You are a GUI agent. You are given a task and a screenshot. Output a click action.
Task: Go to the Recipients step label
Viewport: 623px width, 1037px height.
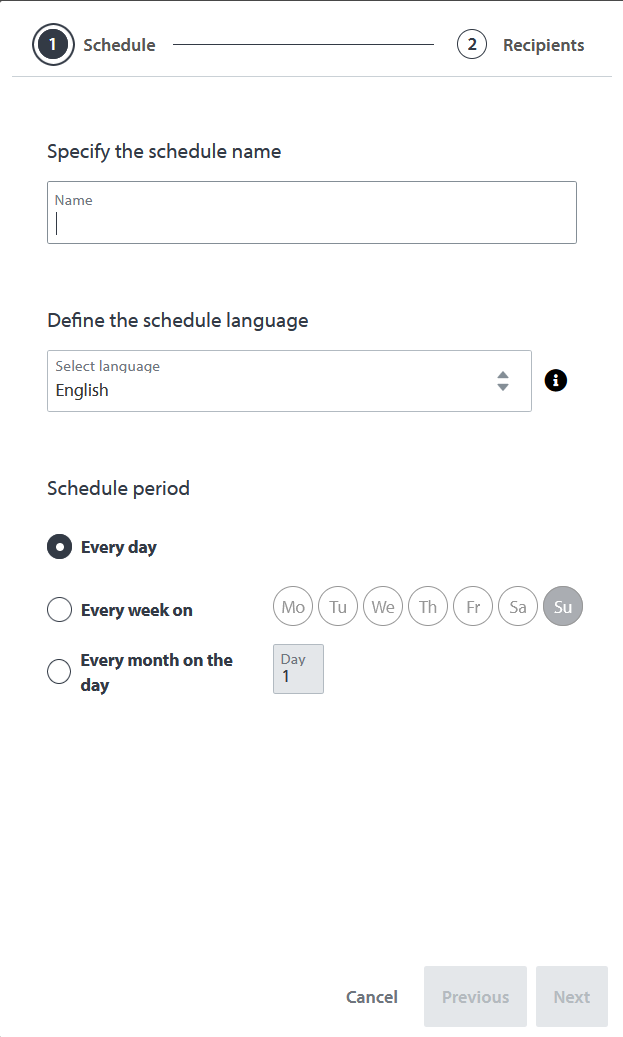pyautogui.click(x=543, y=45)
